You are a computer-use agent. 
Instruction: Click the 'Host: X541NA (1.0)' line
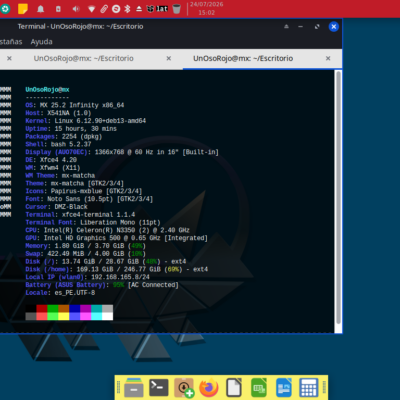[x=58, y=113]
